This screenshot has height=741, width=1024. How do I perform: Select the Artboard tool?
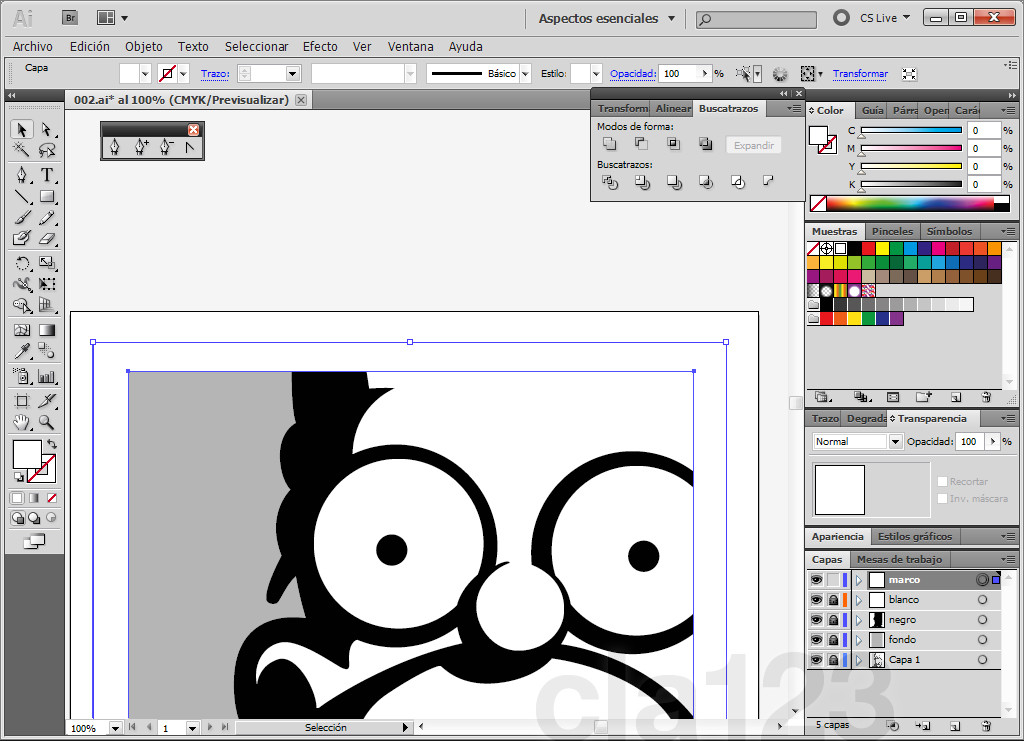[22, 401]
